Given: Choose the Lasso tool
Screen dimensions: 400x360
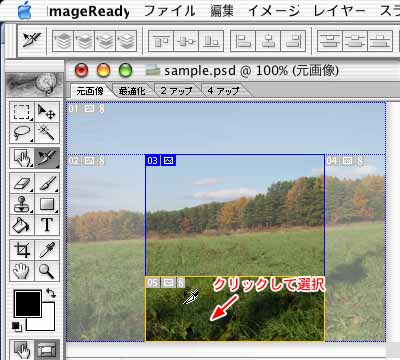Looking at the screenshot, I should pyautogui.click(x=22, y=133).
